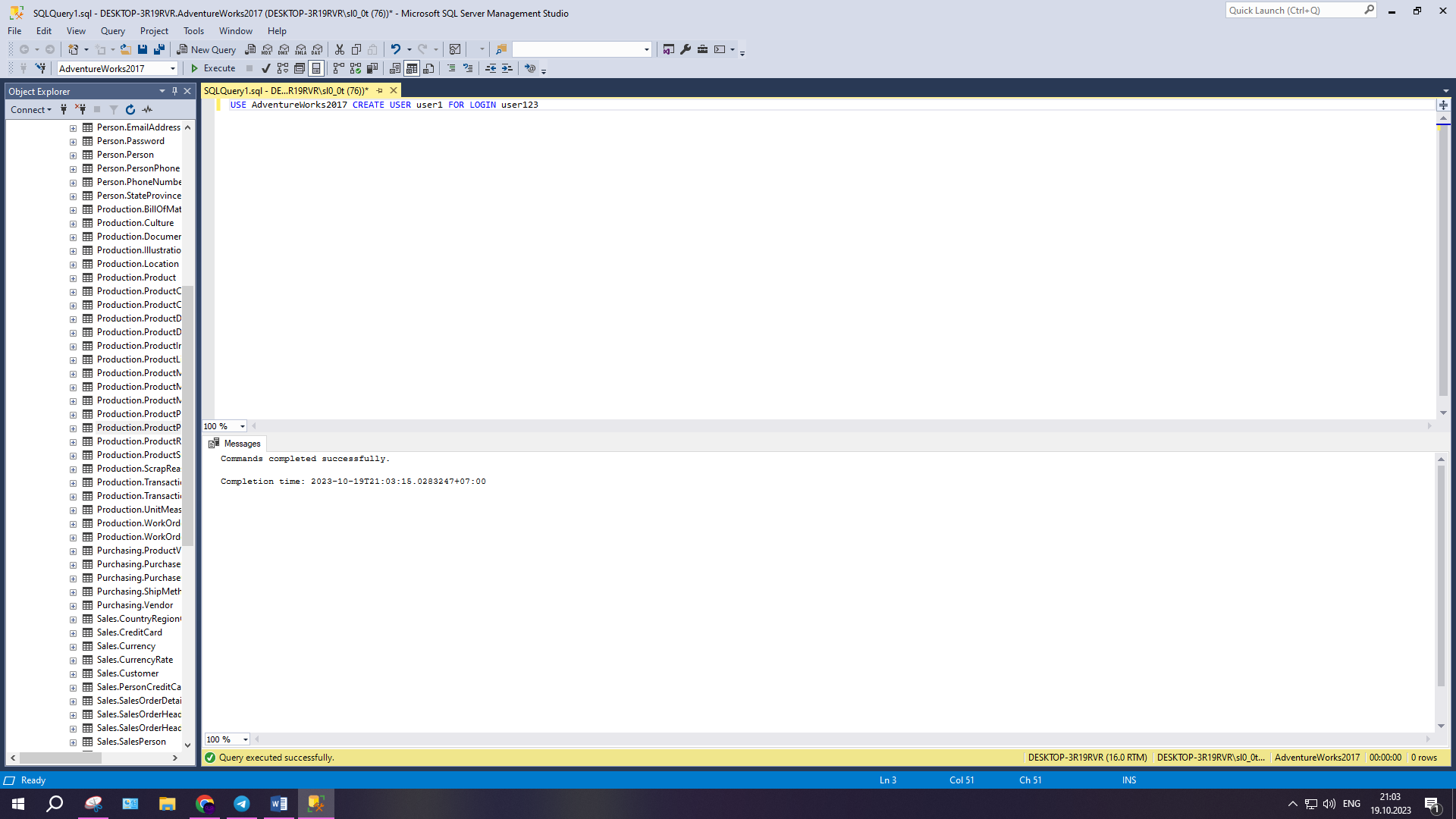This screenshot has width=1456, height=819.
Task: Close the SQLQuery1.sql tab
Action: [394, 90]
